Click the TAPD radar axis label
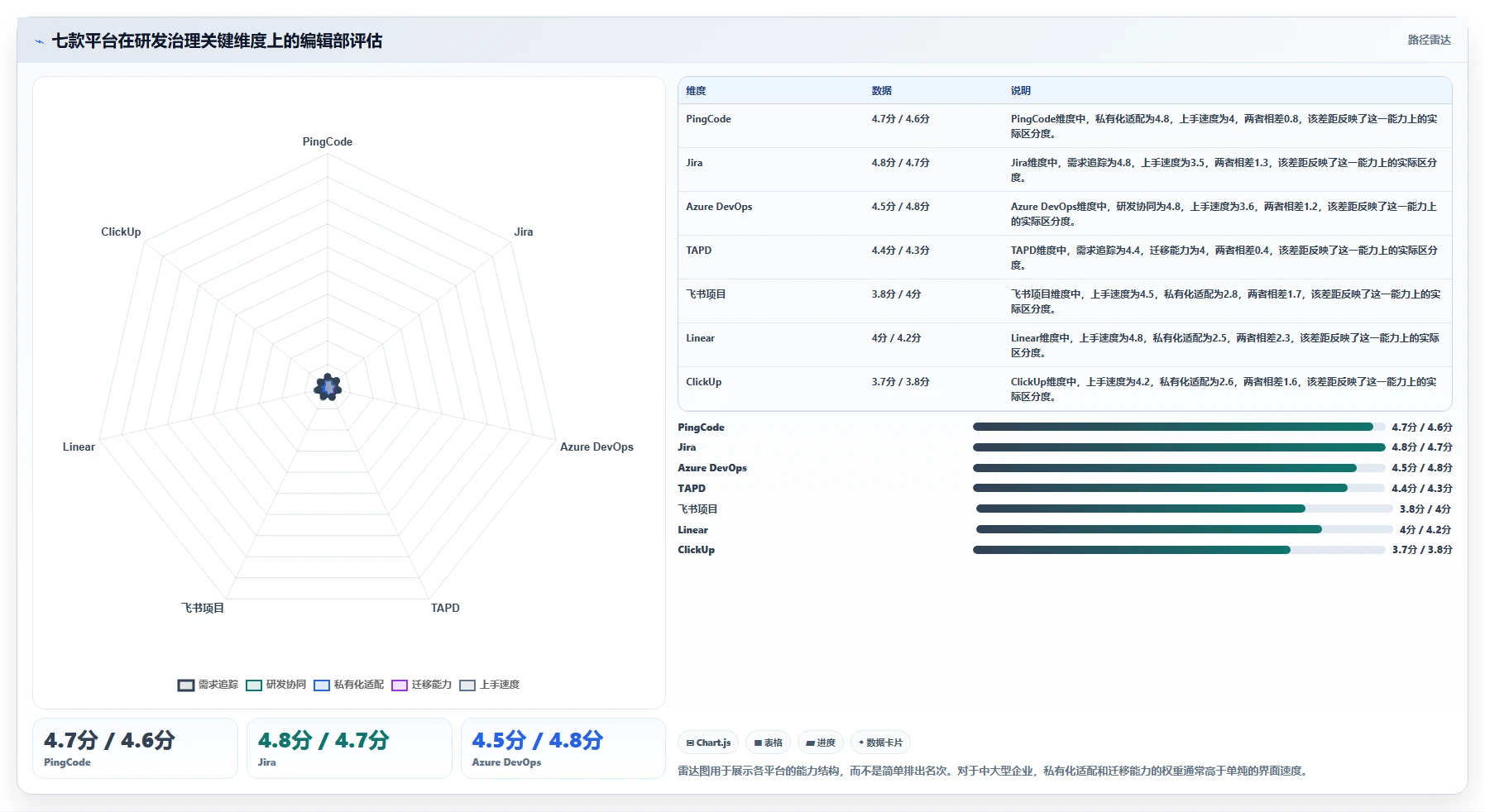1485x812 pixels. pos(445,608)
